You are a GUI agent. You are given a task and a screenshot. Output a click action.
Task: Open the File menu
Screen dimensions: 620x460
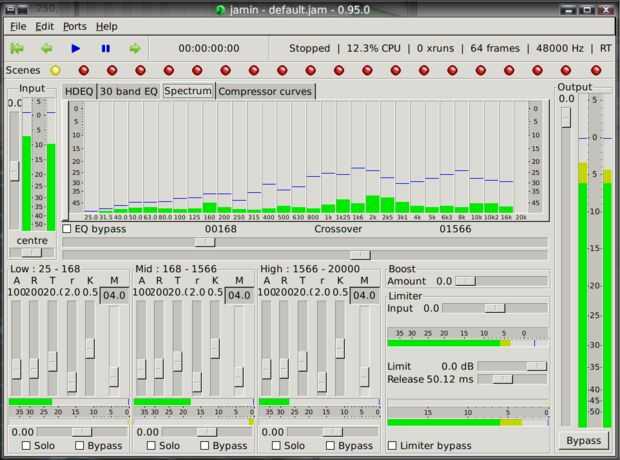point(18,27)
